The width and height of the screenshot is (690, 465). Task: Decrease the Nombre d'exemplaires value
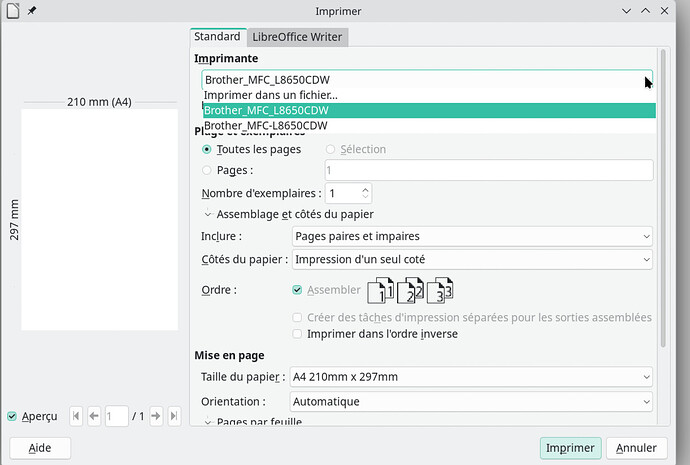point(364,197)
